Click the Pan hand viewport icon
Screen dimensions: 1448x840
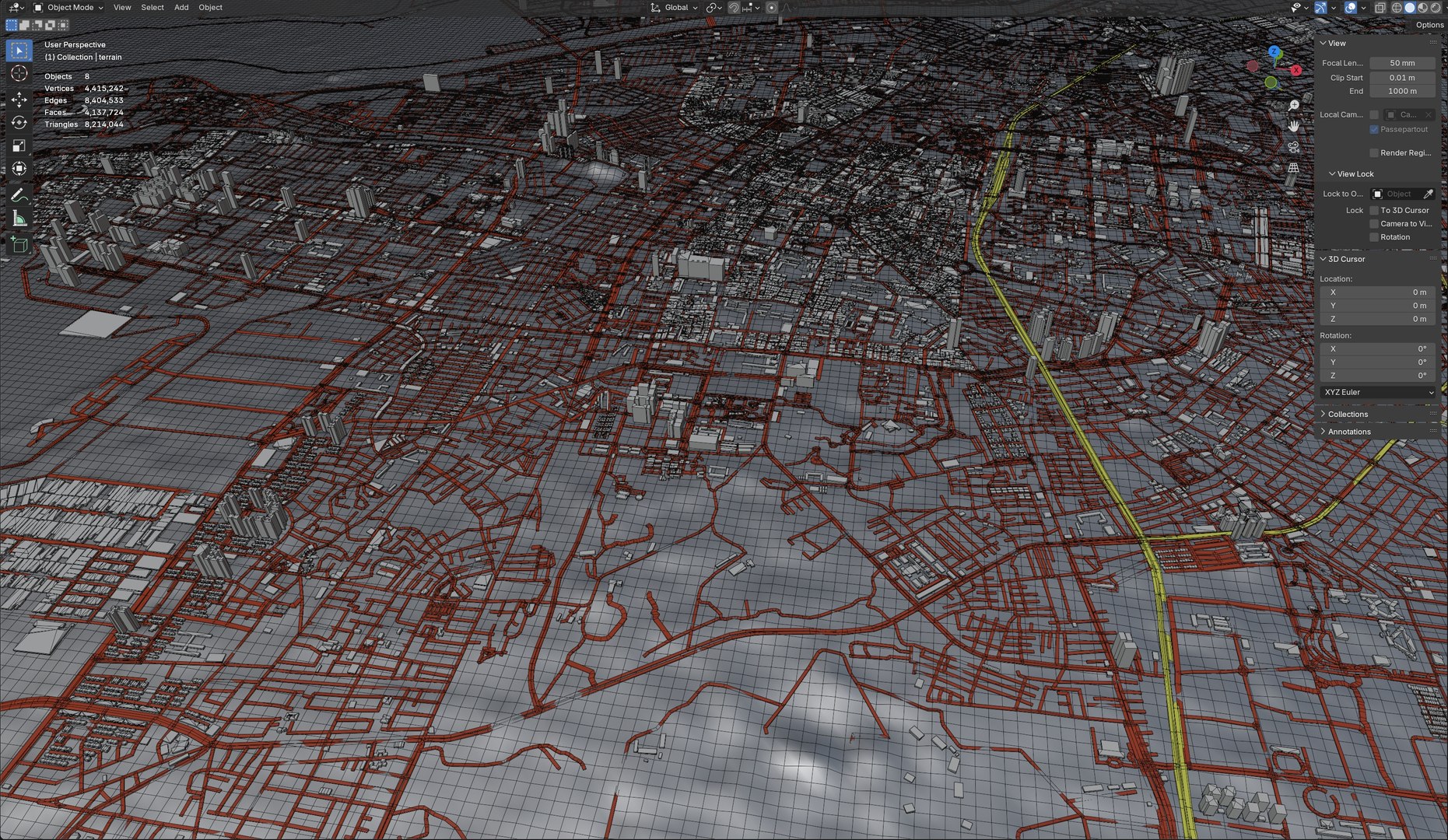(1293, 126)
